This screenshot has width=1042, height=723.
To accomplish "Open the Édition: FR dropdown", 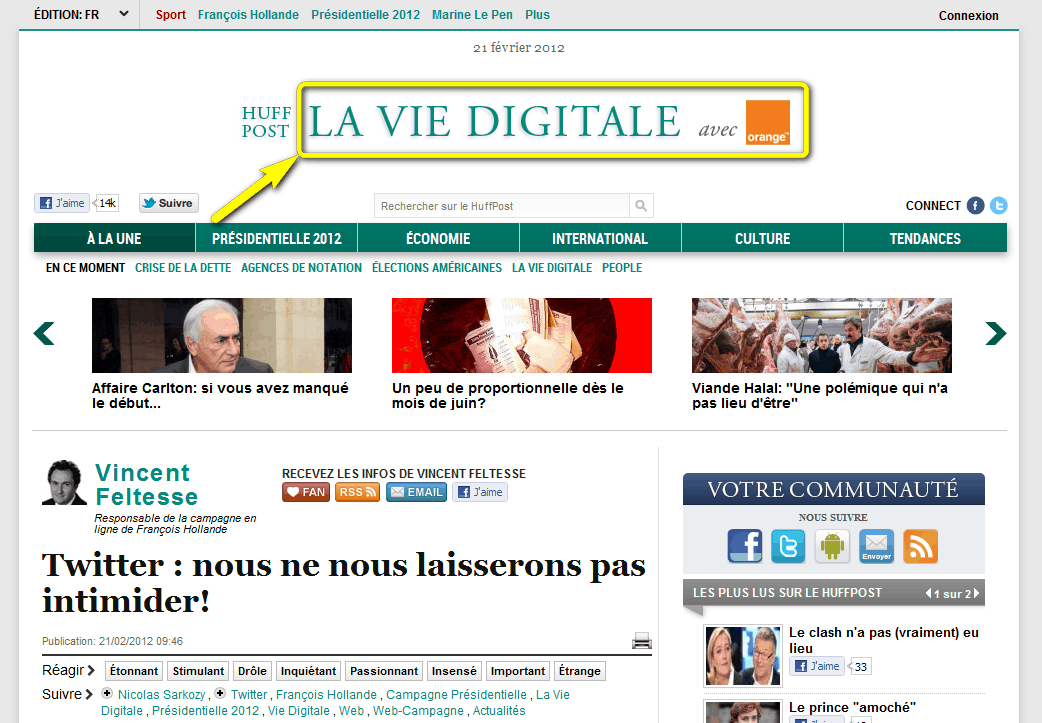I will [x=81, y=15].
